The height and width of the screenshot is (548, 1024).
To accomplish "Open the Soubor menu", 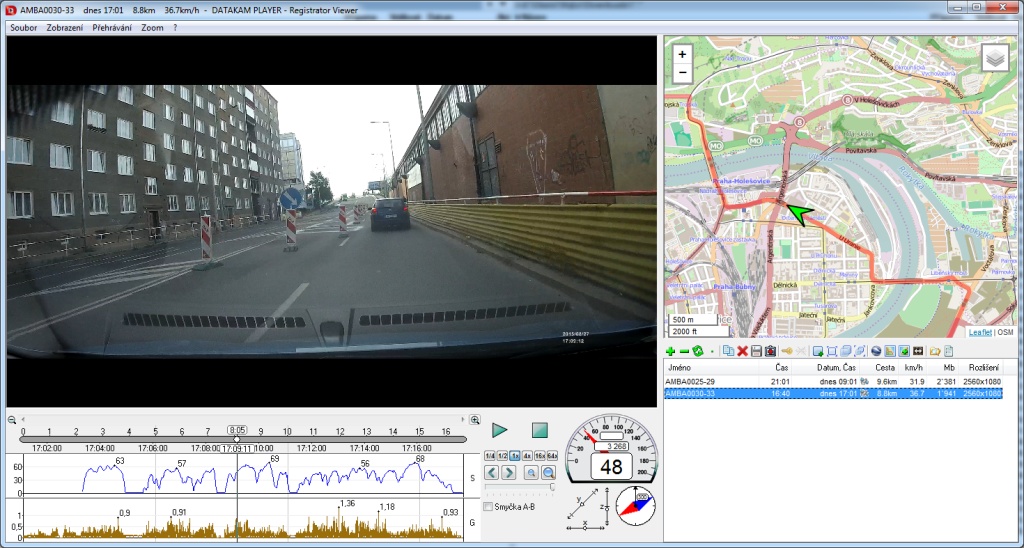I will tap(23, 28).
